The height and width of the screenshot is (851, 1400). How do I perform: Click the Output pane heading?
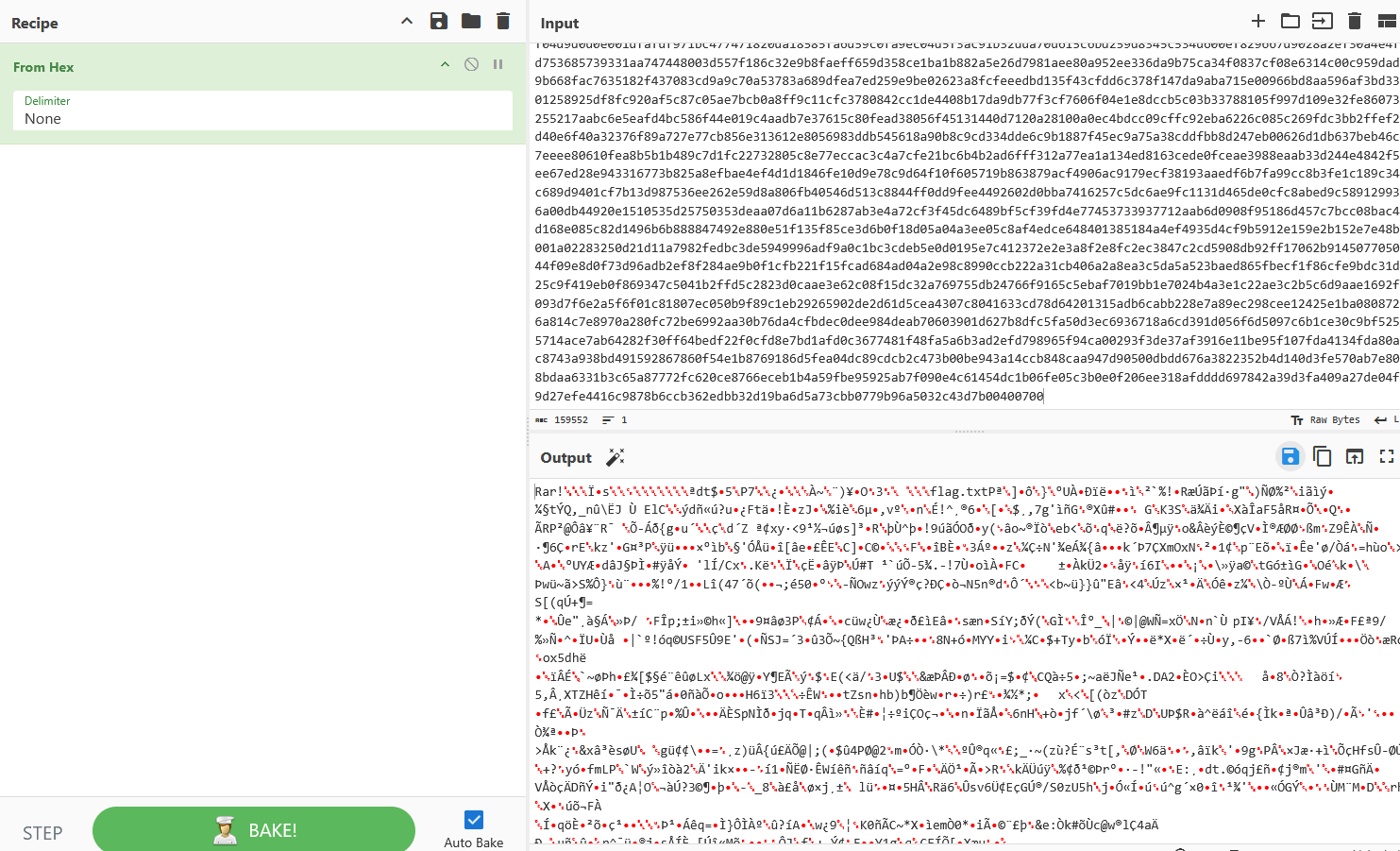click(x=566, y=457)
